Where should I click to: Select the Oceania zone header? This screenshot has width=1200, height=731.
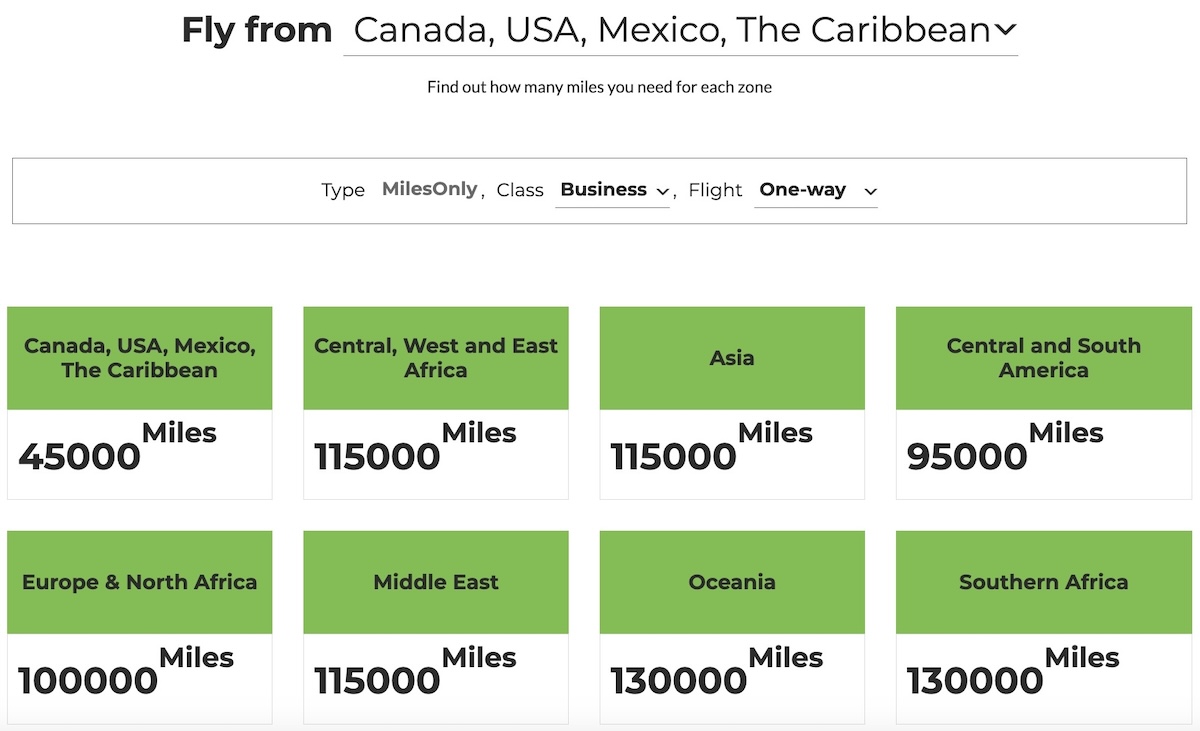point(732,582)
